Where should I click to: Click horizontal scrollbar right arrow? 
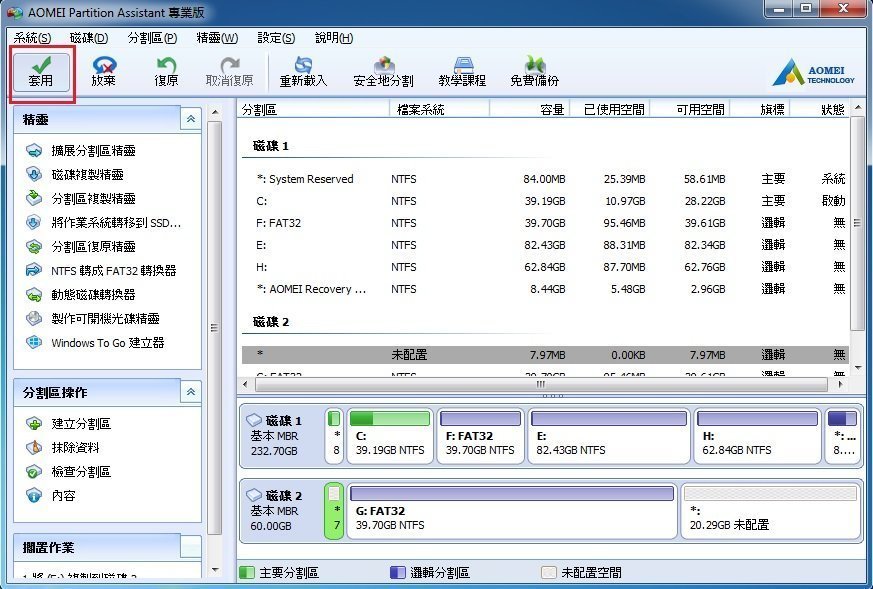tap(840, 384)
